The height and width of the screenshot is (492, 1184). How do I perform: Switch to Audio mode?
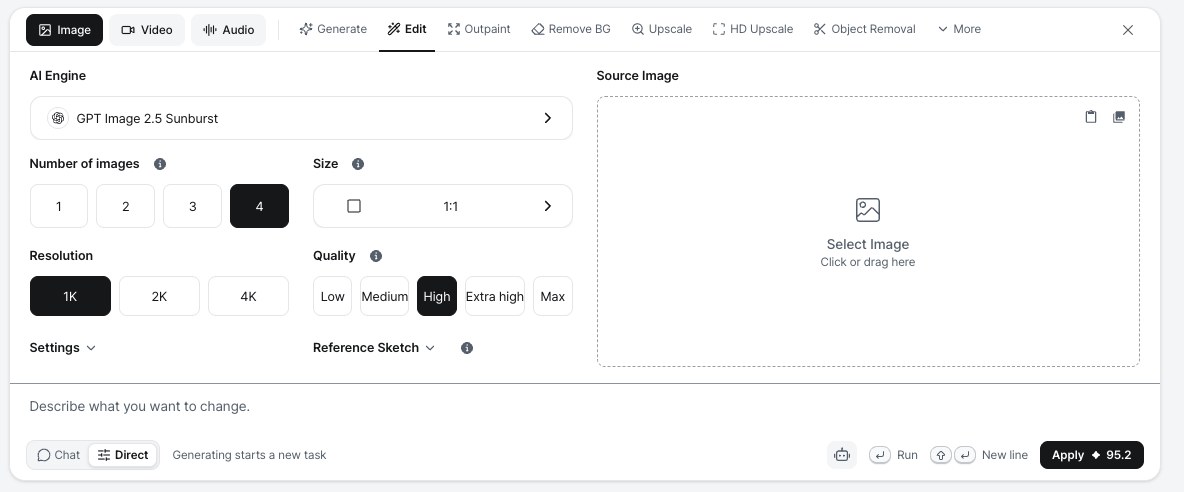point(228,30)
